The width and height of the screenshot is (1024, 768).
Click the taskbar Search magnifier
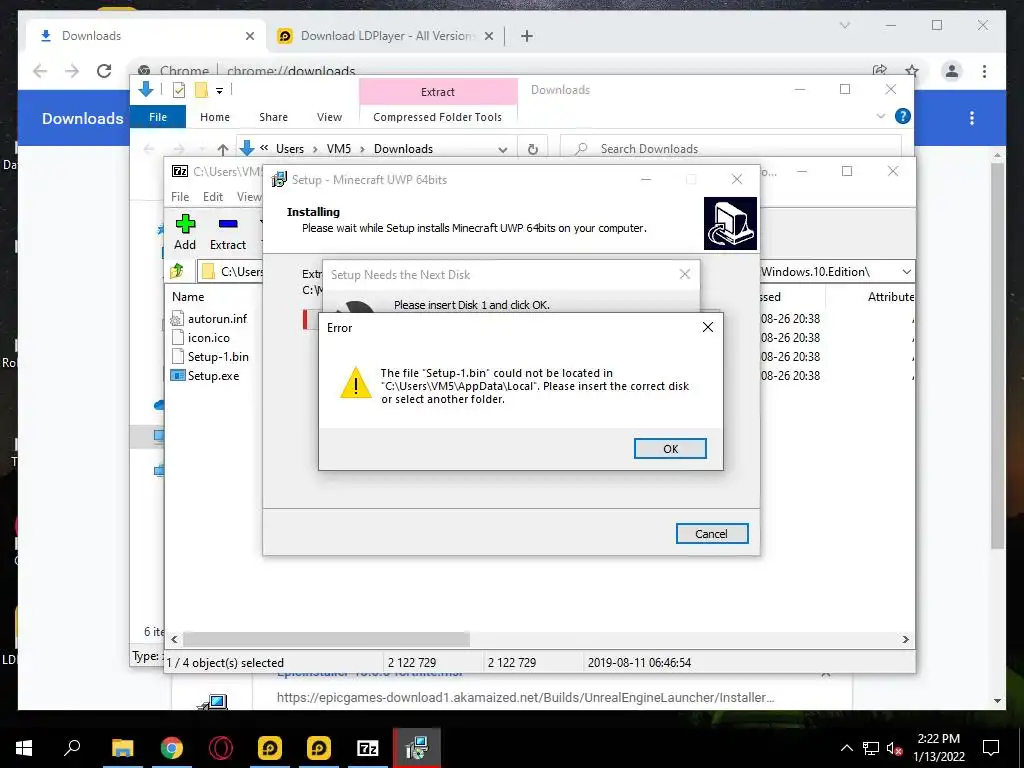click(72, 748)
